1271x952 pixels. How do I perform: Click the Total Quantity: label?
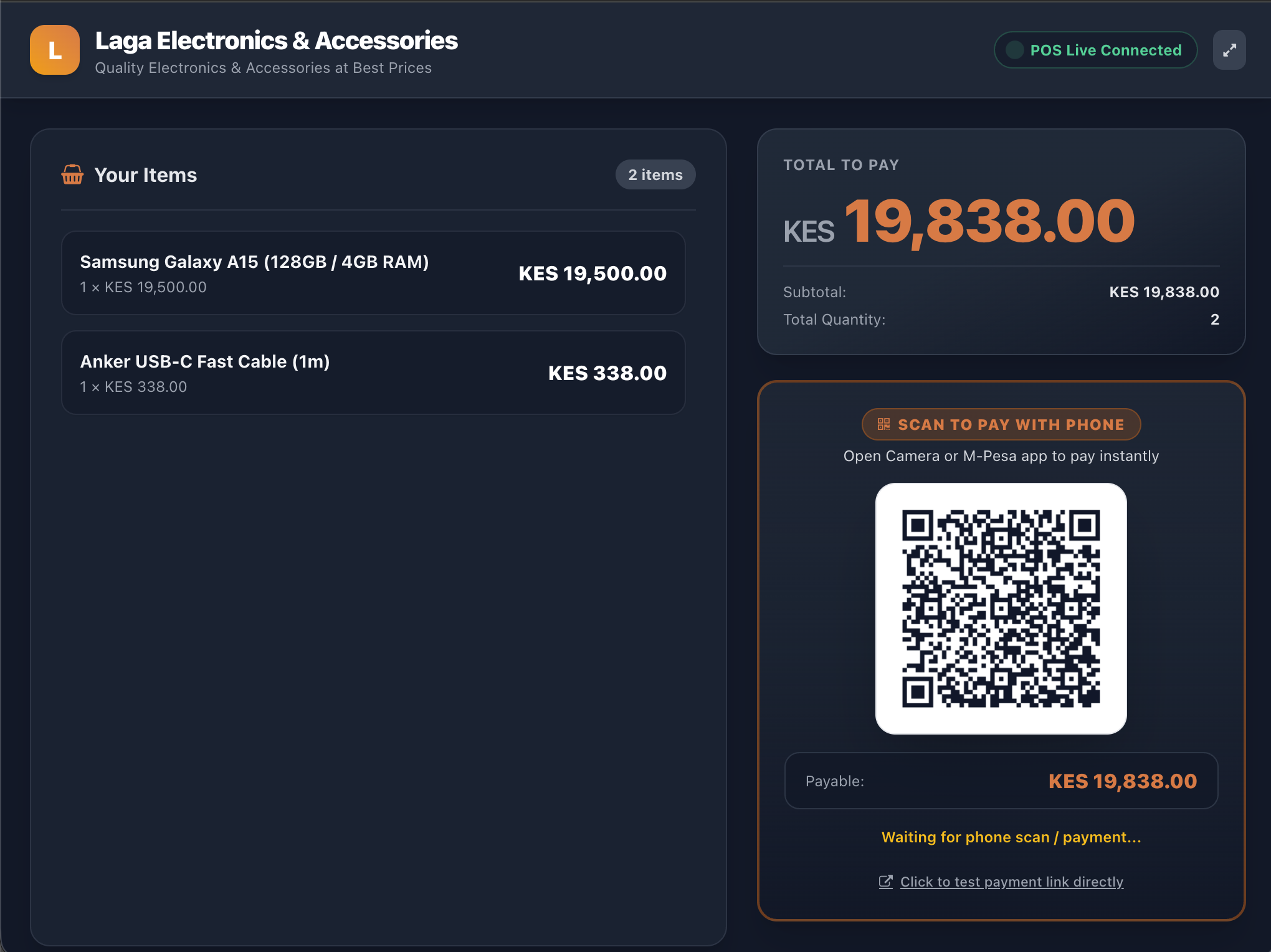[x=834, y=319]
